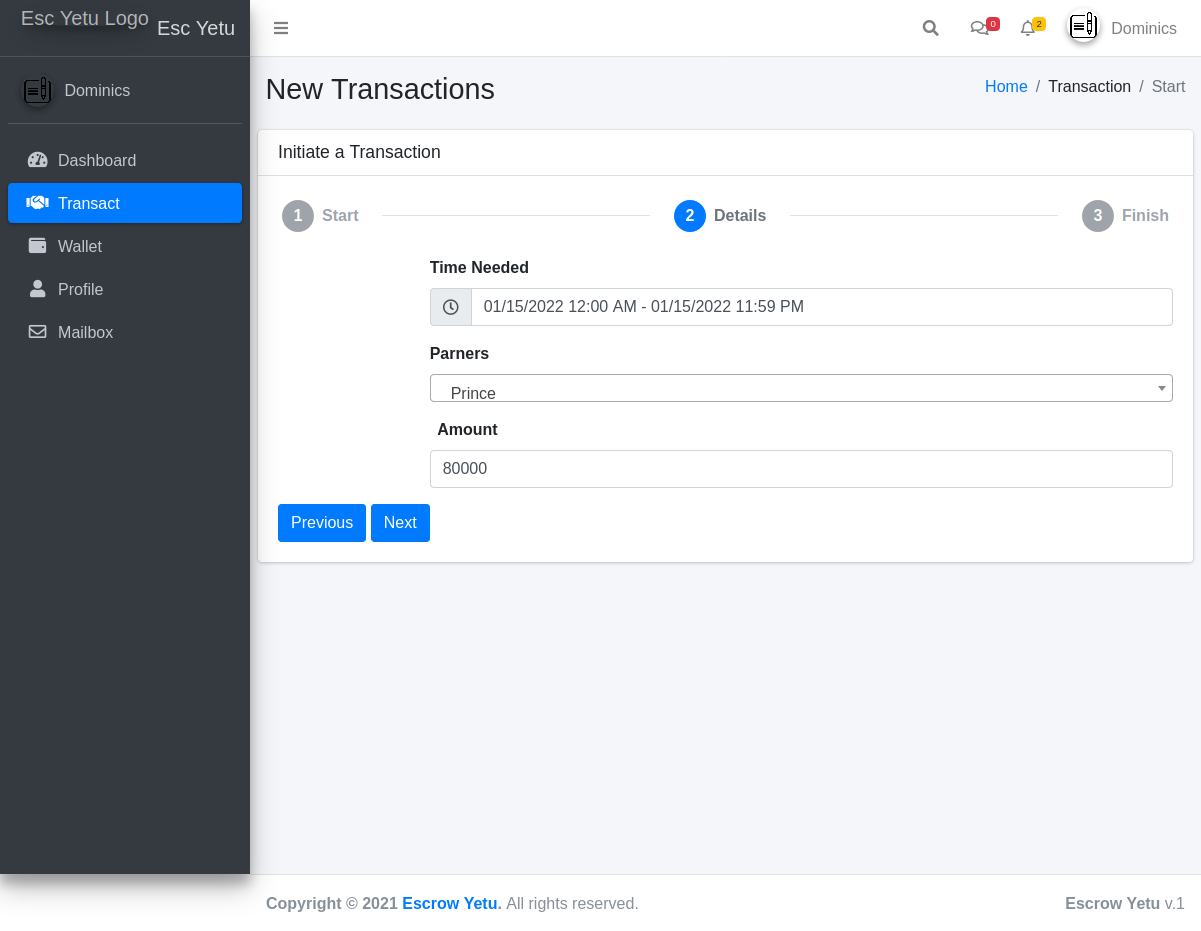The image size is (1201, 931).
Task: Expand the Partners dropdown arrow
Action: (1161, 388)
